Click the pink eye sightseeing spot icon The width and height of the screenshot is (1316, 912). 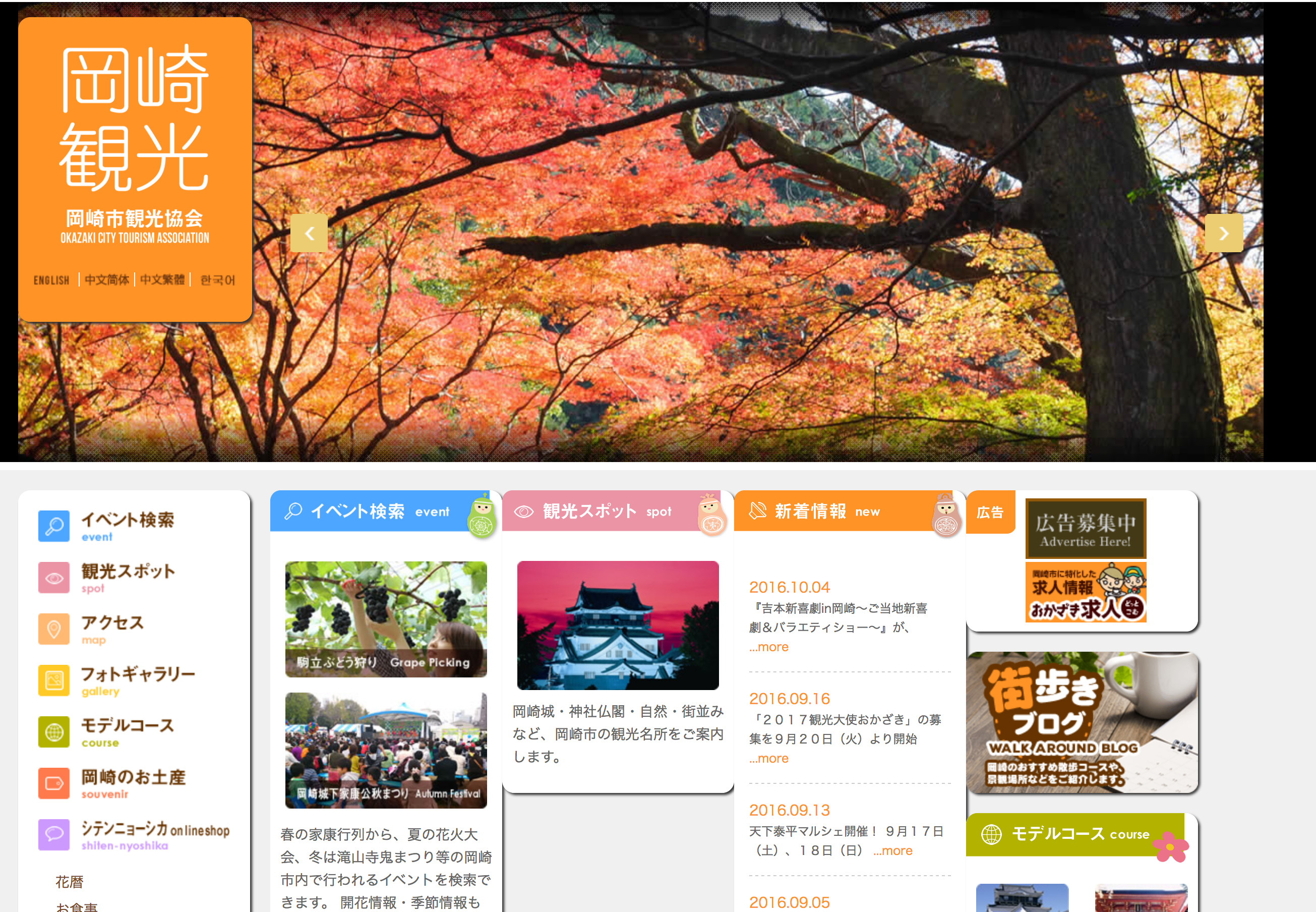pos(53,578)
